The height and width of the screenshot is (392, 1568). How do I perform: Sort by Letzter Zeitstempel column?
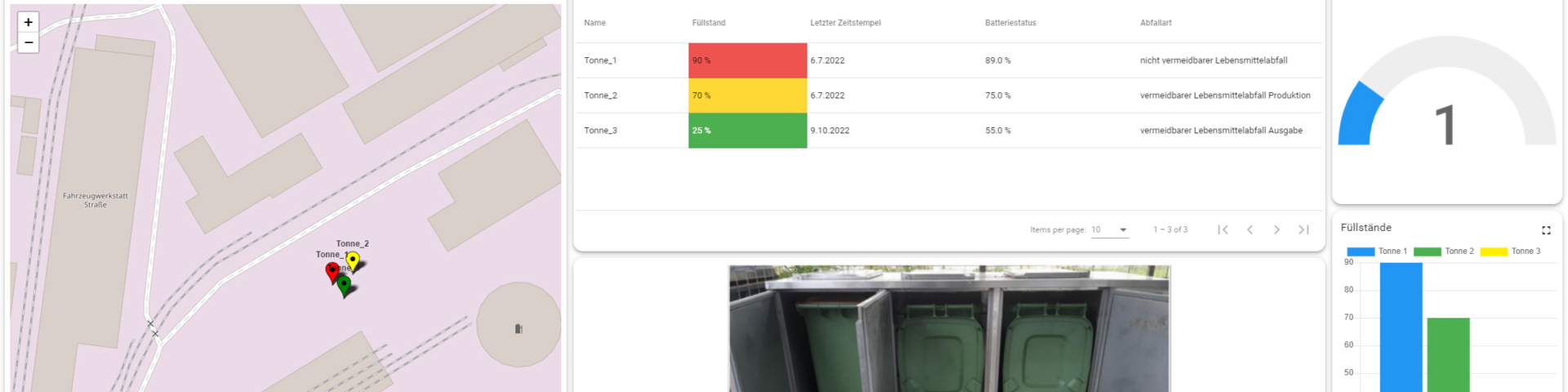coord(845,23)
